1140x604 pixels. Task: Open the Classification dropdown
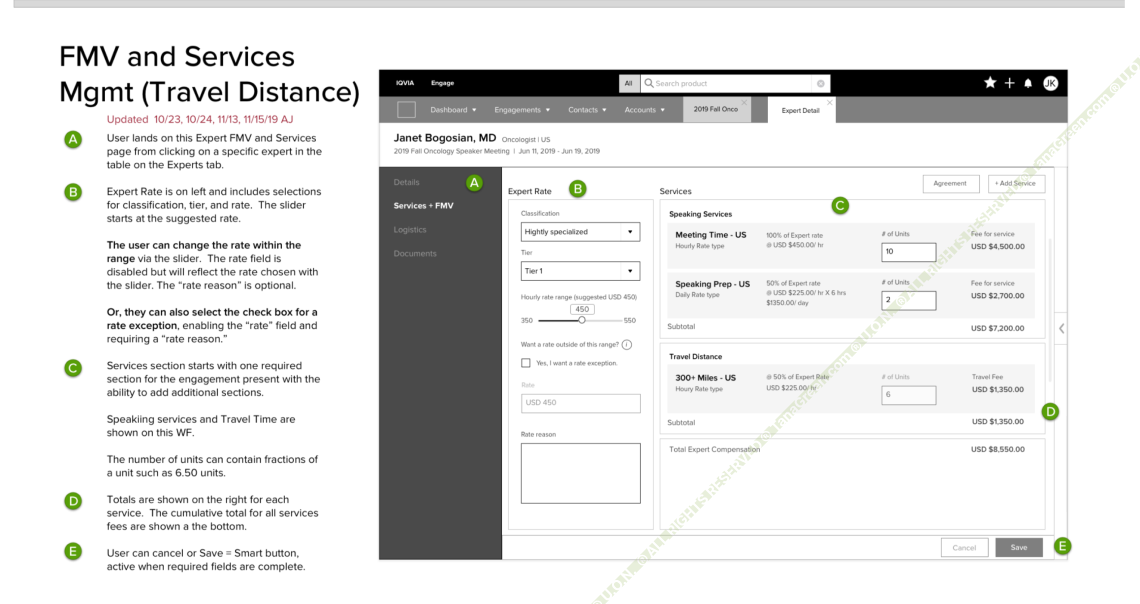[x=580, y=232]
